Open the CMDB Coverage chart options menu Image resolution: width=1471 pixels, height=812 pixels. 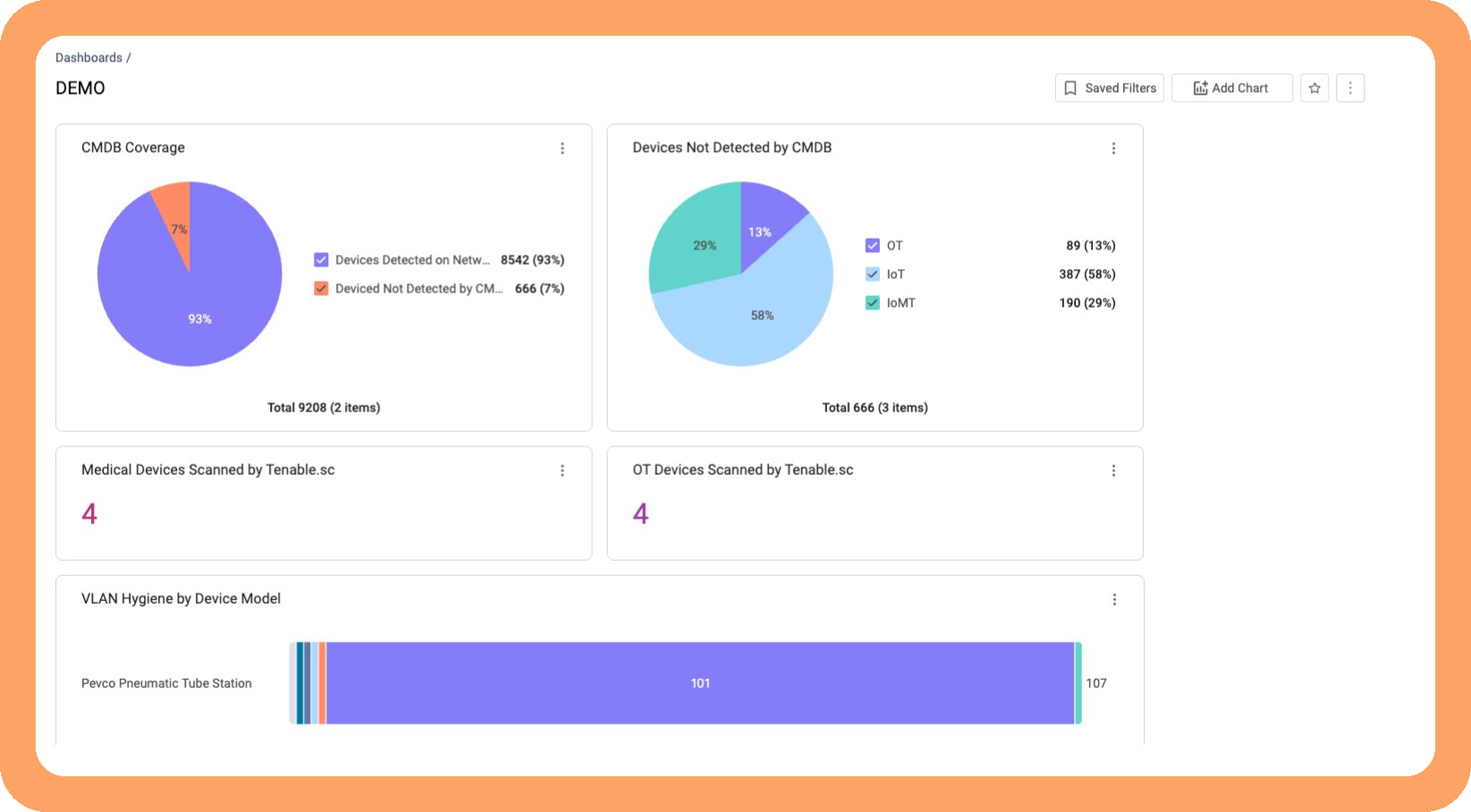(562, 148)
